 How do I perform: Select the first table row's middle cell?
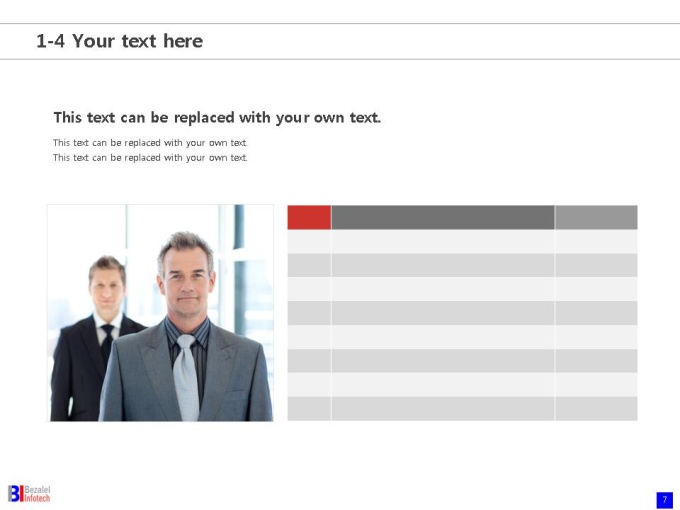pyautogui.click(x=443, y=242)
